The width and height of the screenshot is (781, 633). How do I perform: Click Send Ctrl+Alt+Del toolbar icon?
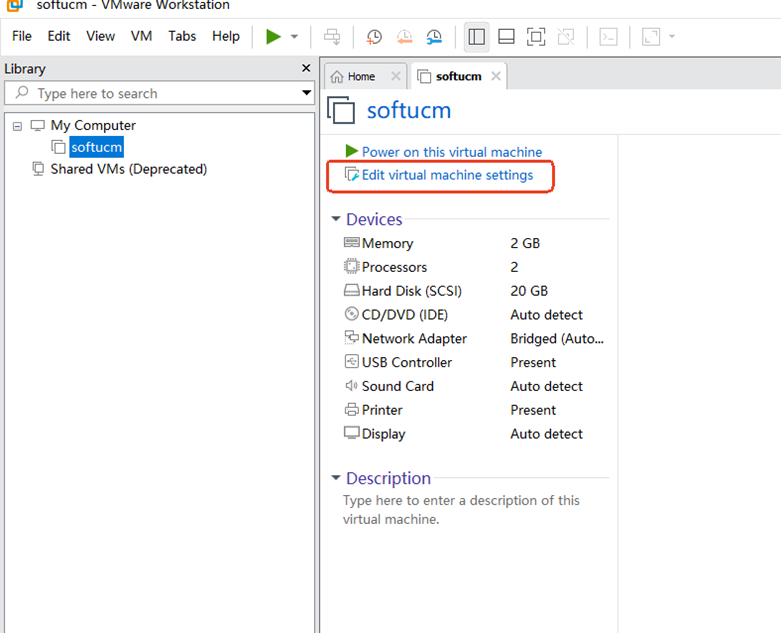(332, 36)
